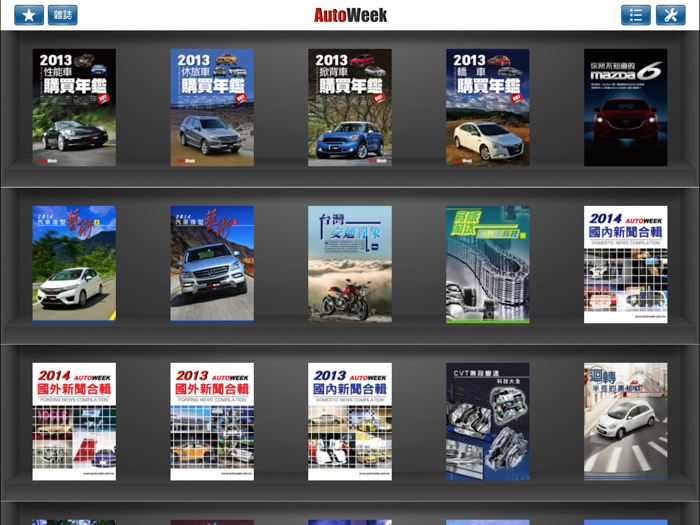Screen dimensions: 700x525
Task: Open the wrench settings tools icon
Action: tap(671, 15)
